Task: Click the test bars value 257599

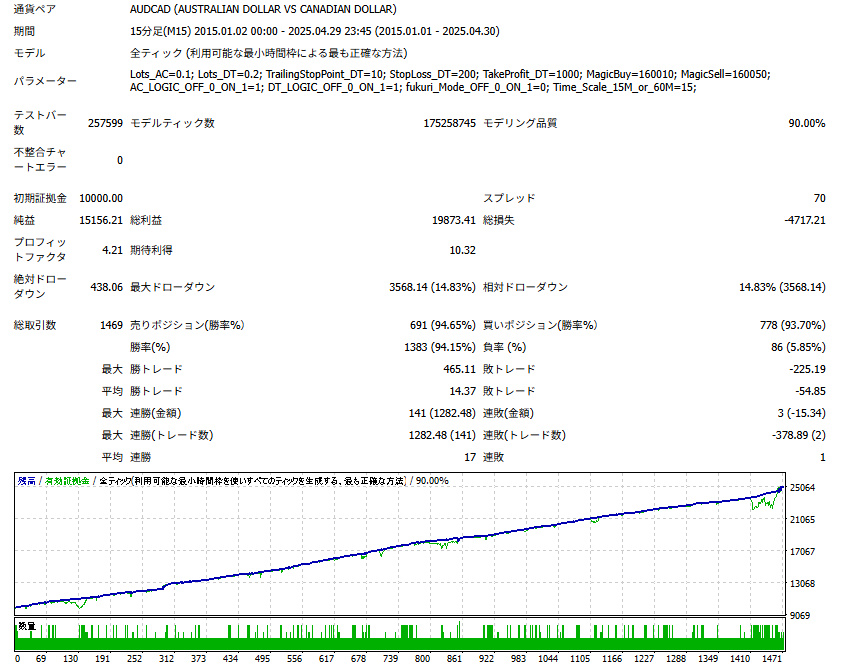Action: tap(105, 123)
